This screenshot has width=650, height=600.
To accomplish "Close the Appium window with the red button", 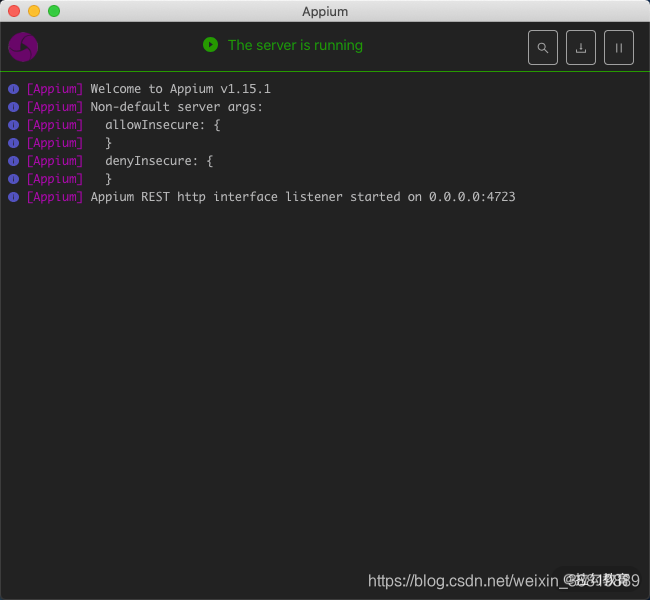I will tap(14, 11).
